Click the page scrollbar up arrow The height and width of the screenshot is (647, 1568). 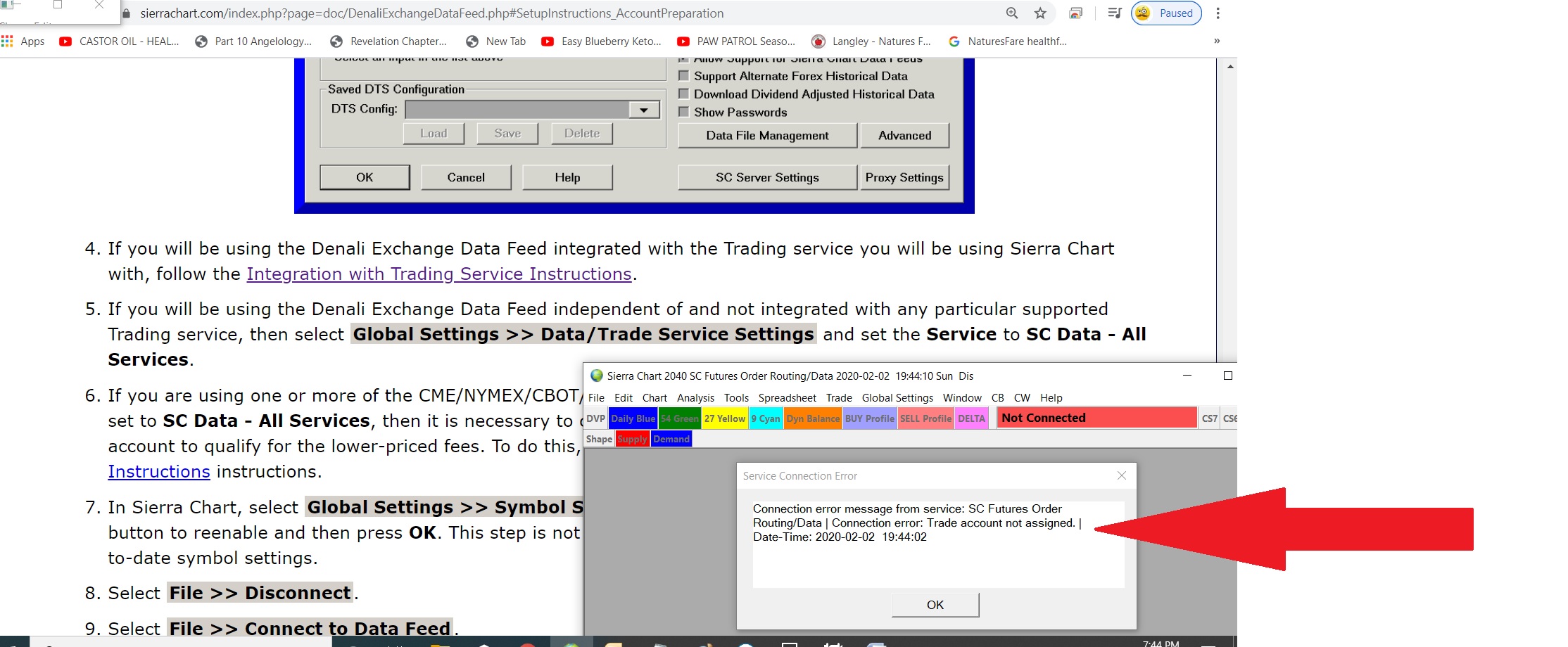[1230, 67]
